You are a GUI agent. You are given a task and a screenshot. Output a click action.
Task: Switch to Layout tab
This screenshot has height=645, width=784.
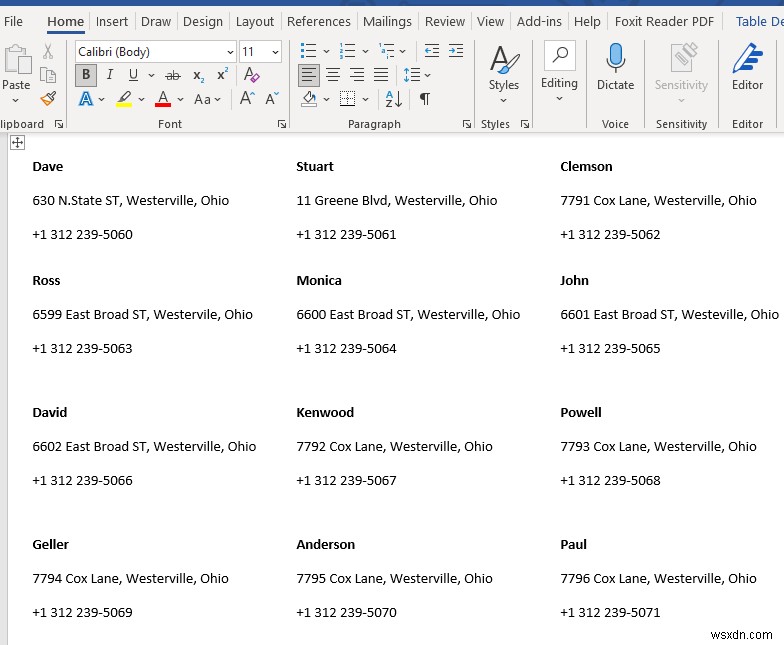point(254,22)
